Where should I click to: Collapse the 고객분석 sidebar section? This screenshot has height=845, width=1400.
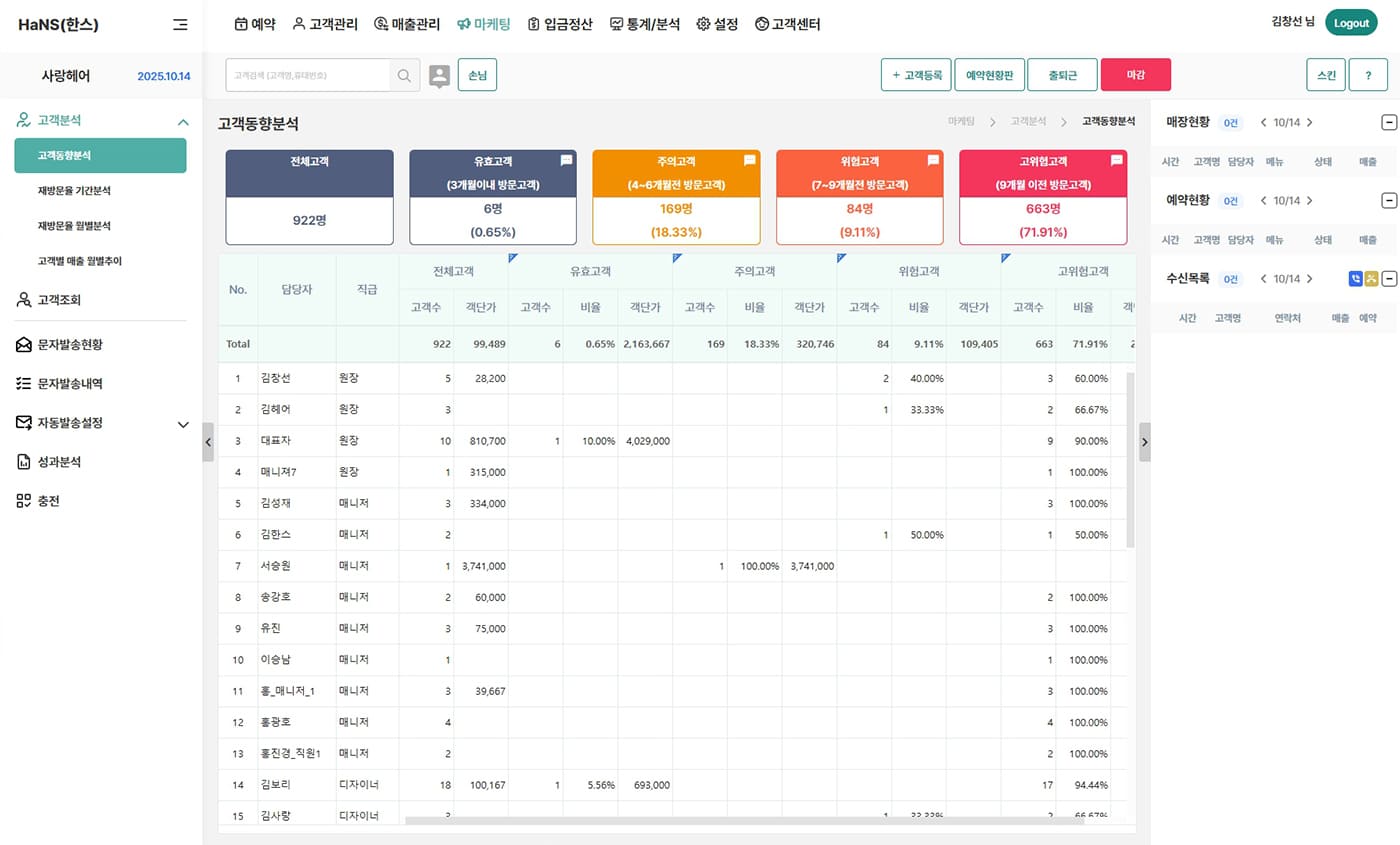coord(183,122)
